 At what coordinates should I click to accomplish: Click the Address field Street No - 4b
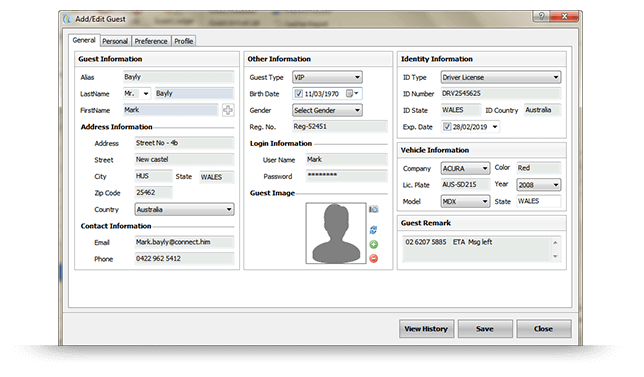coord(184,143)
